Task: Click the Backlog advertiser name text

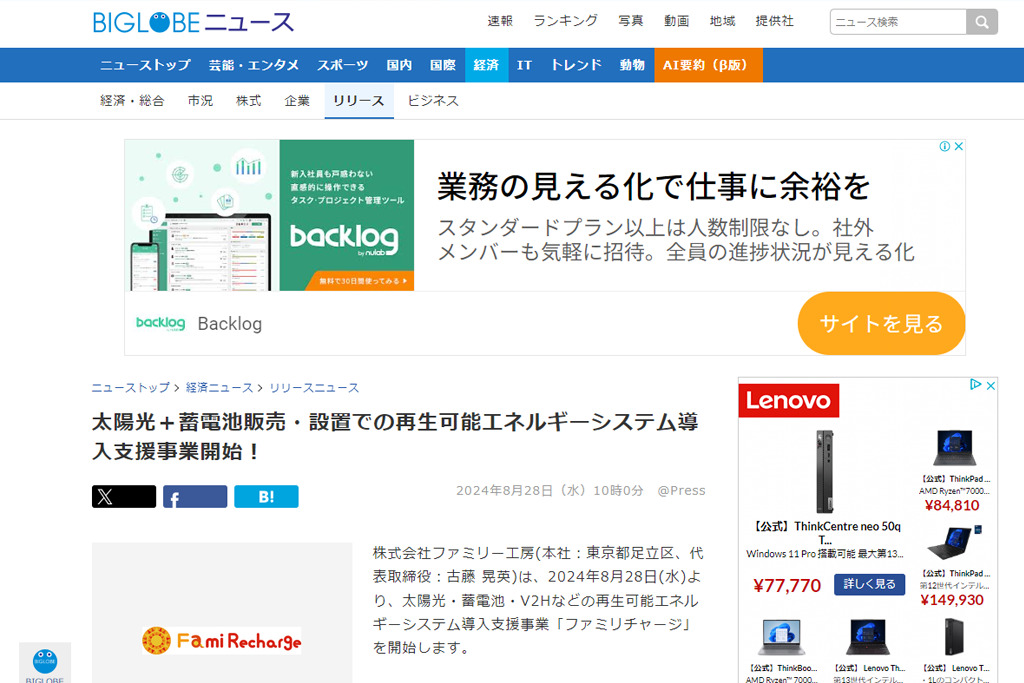Action: pyautogui.click(x=230, y=324)
